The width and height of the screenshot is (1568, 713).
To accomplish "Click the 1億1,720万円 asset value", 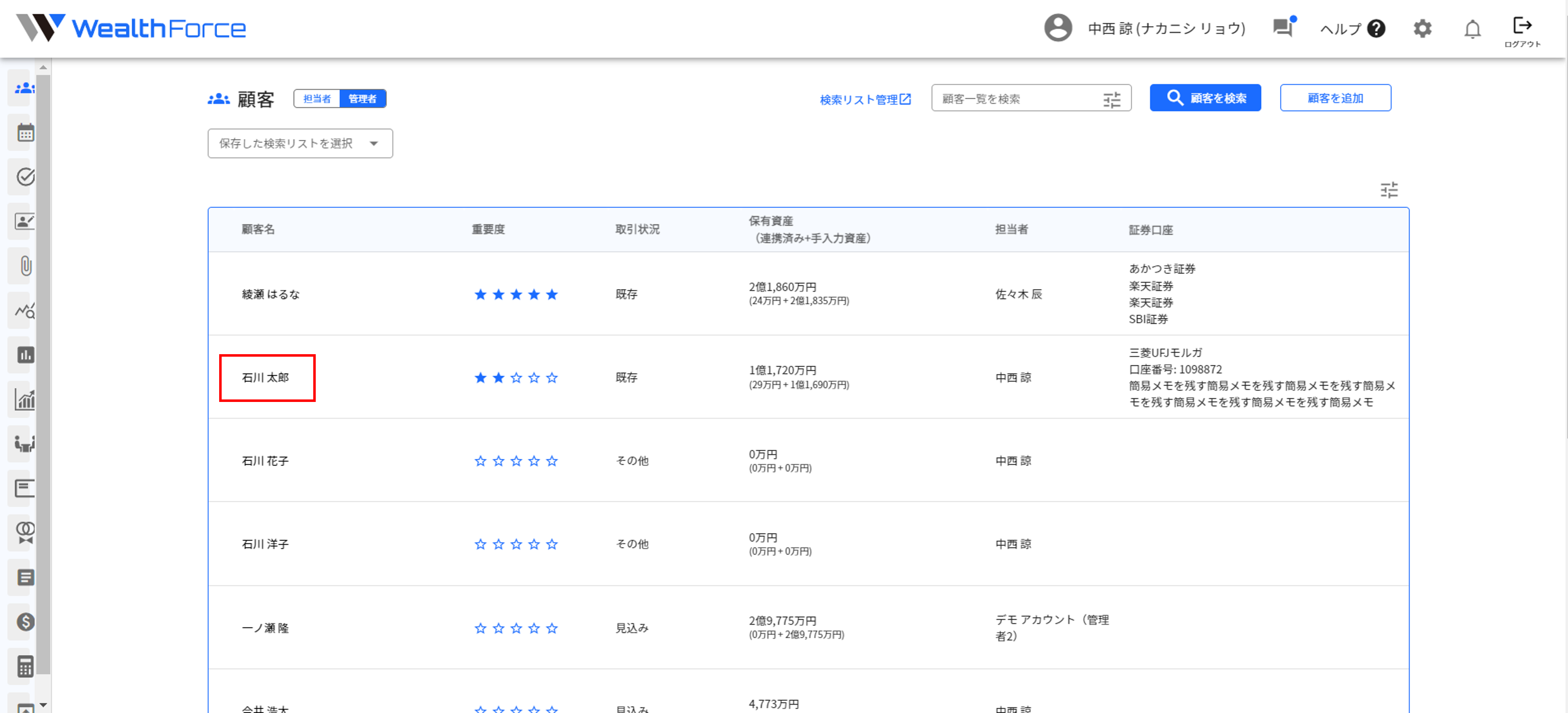I will tap(782, 371).
